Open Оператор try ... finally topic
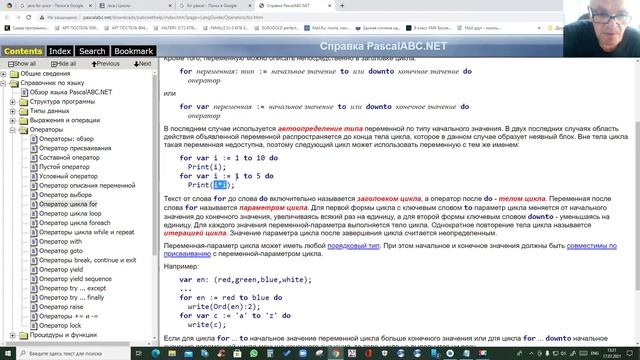Viewport: 640px width, 360px height. point(71,298)
